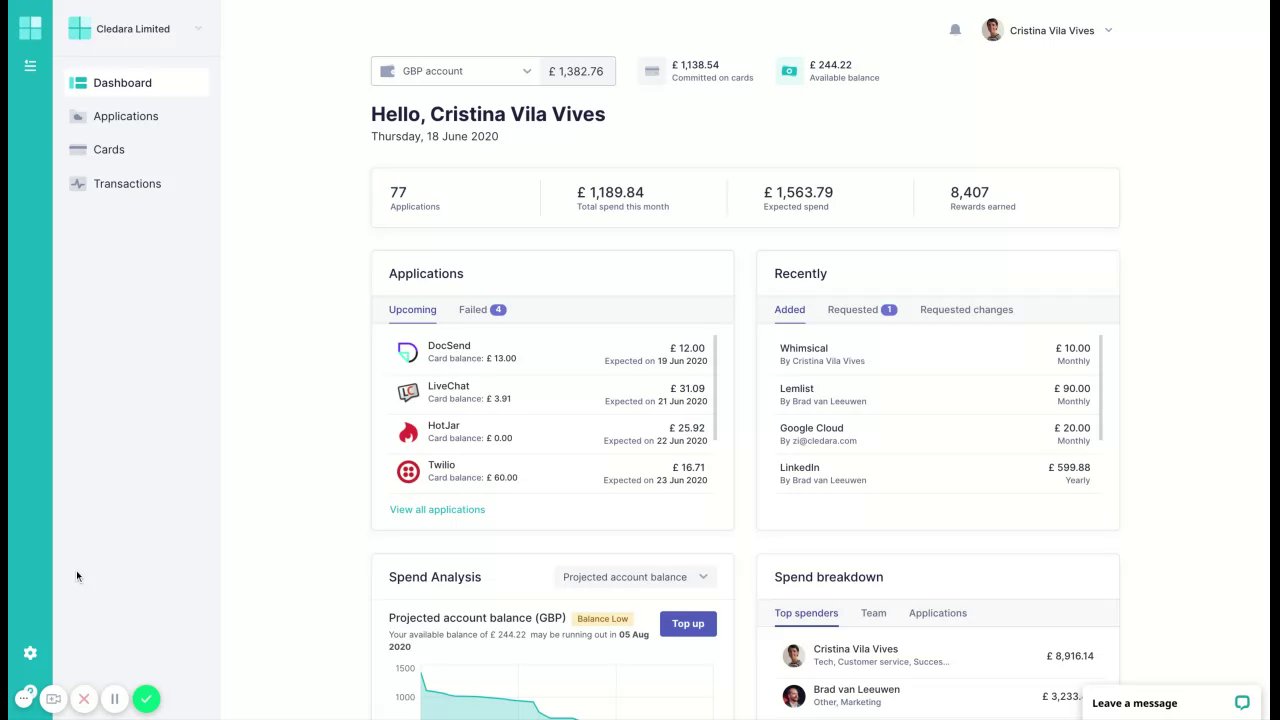This screenshot has height=720, width=1280.
Task: Show the Added tab under Recently
Action: pos(790,310)
